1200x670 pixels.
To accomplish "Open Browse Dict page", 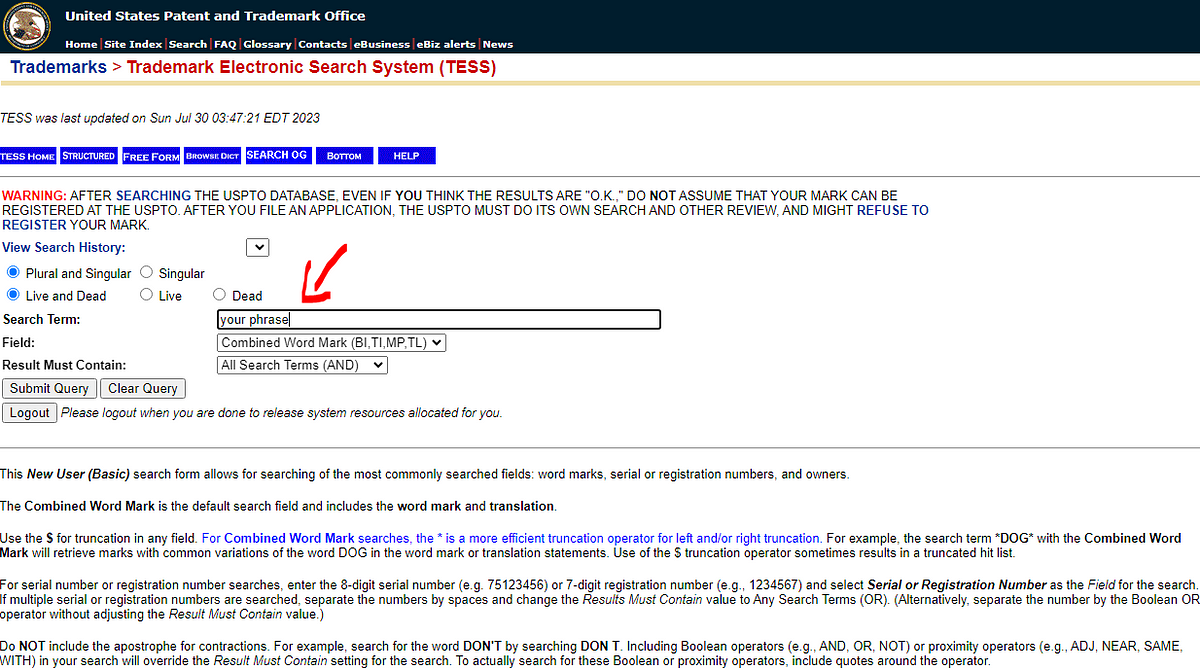I will coord(213,156).
